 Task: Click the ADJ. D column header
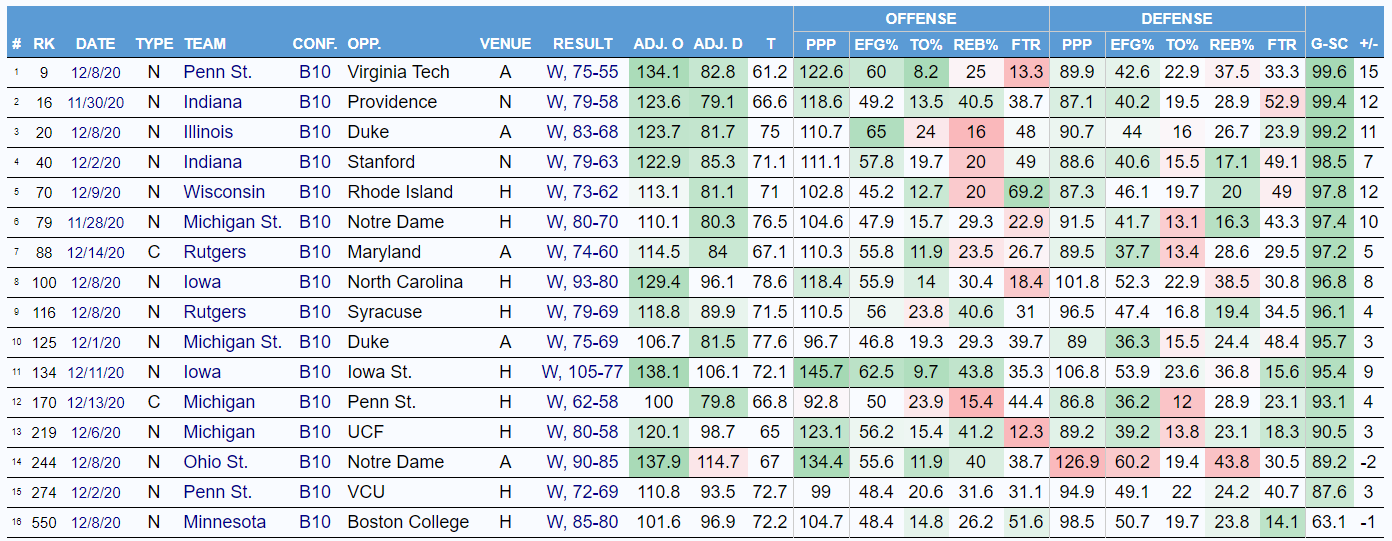718,44
